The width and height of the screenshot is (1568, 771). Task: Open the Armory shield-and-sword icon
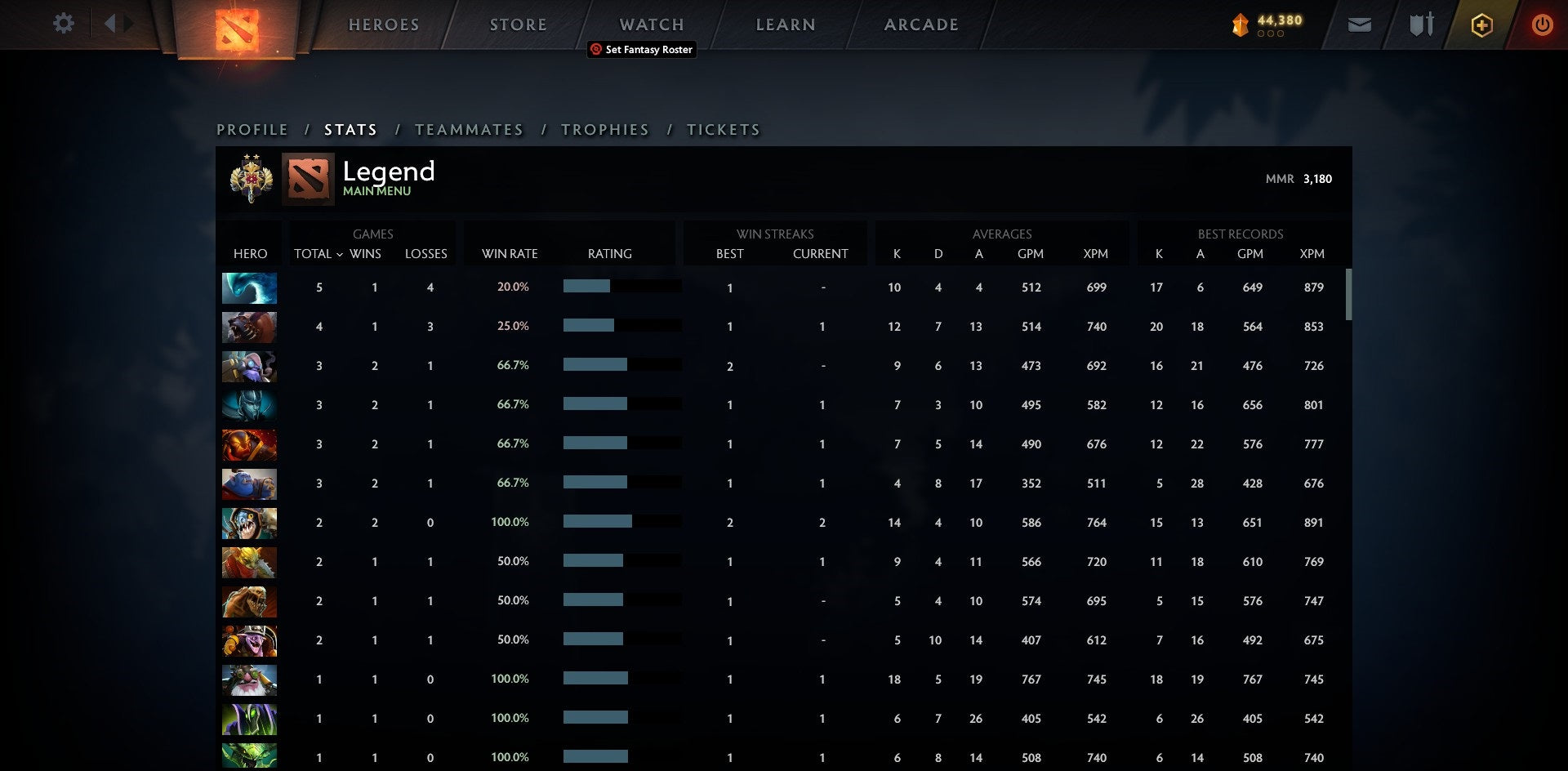pyautogui.click(x=1419, y=25)
